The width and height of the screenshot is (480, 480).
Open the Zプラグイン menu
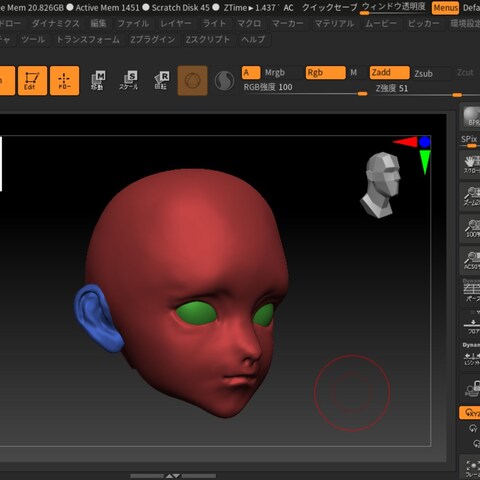click(x=153, y=40)
